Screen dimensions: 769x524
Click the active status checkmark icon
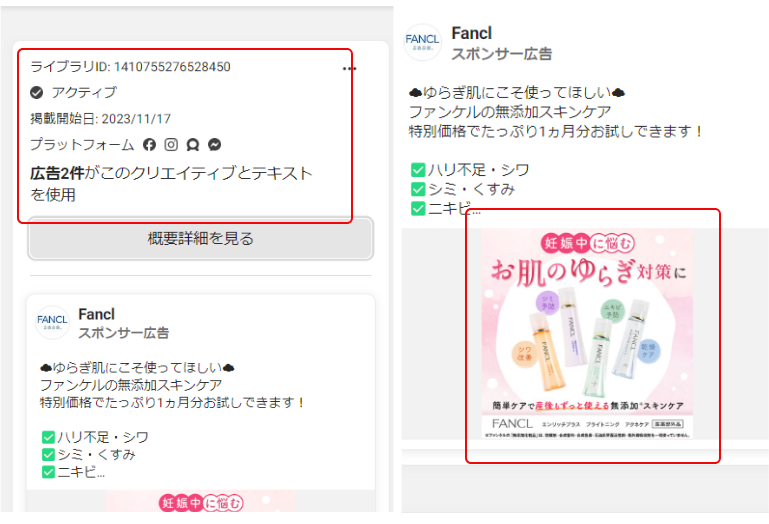tap(37, 93)
